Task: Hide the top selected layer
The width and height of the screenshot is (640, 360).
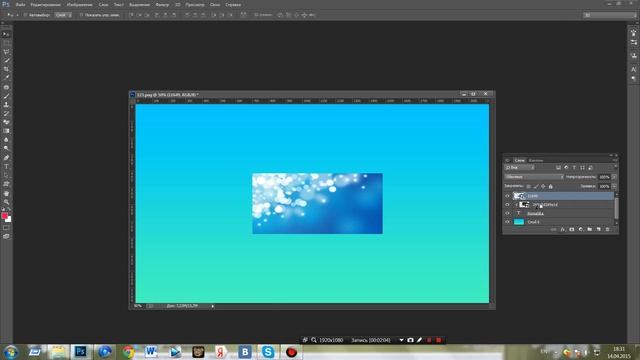Action: [507, 196]
